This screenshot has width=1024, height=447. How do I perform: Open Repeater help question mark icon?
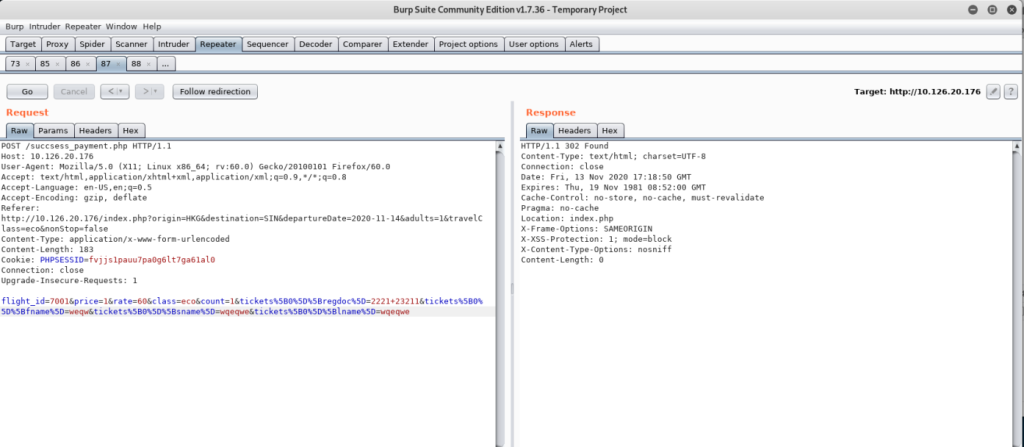tap(1010, 91)
